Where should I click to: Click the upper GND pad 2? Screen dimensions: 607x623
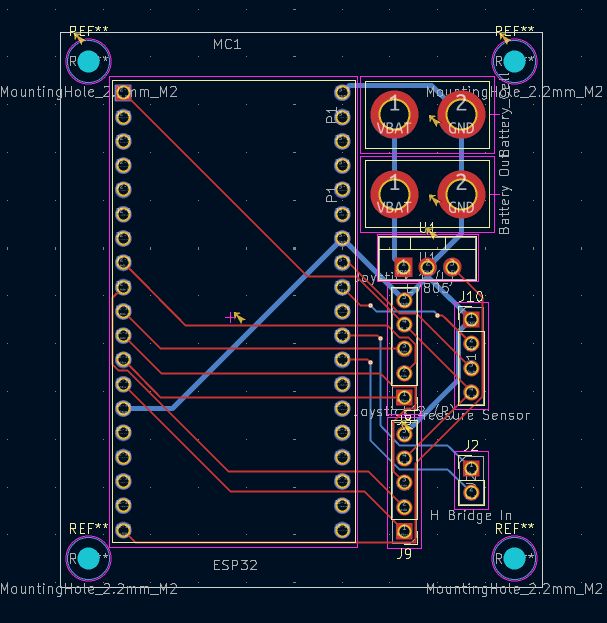461,113
